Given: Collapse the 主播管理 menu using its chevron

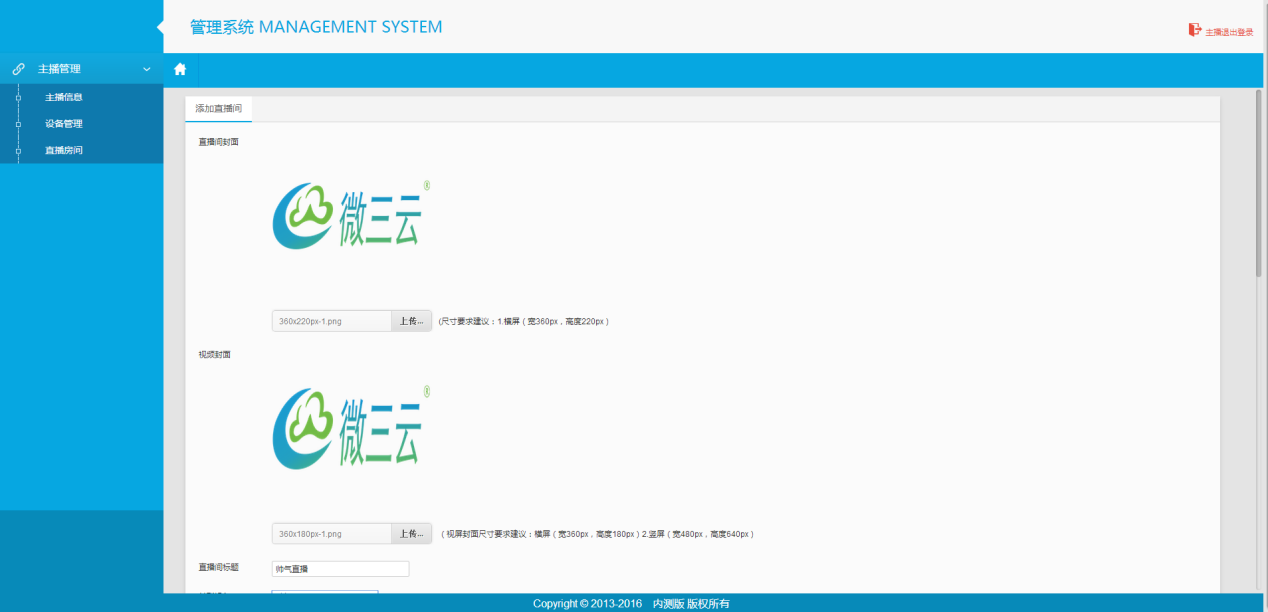Looking at the screenshot, I should tap(147, 69).
